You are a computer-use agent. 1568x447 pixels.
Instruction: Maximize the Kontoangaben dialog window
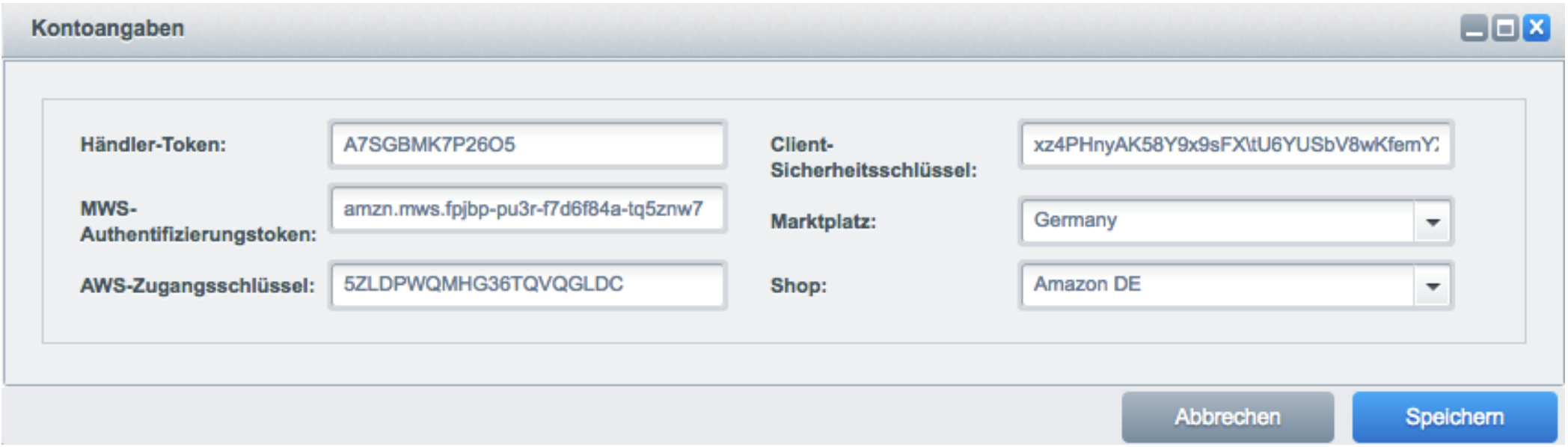tap(1504, 28)
